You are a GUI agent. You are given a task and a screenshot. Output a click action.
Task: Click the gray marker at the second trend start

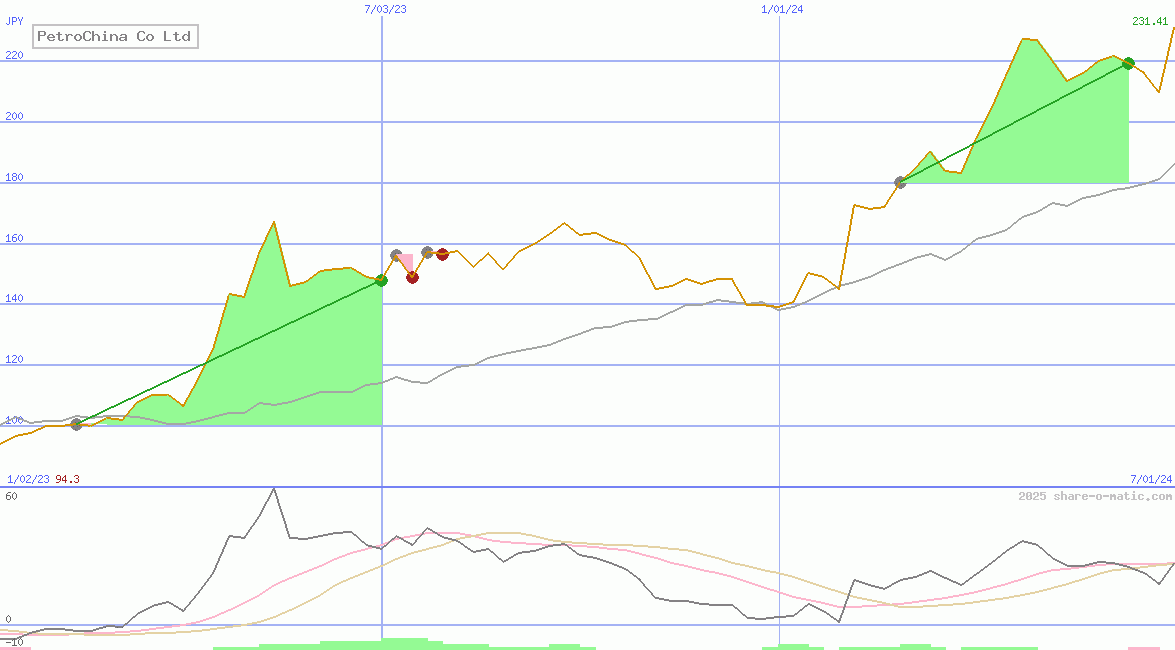[900, 181]
